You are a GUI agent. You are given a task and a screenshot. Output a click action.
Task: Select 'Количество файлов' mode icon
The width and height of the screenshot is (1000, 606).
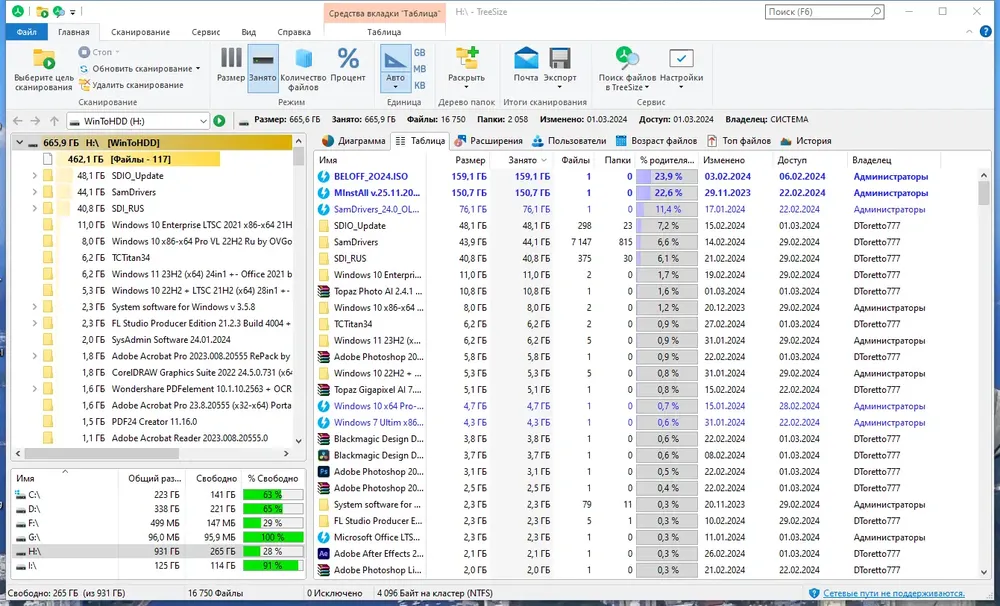pyautogui.click(x=303, y=59)
